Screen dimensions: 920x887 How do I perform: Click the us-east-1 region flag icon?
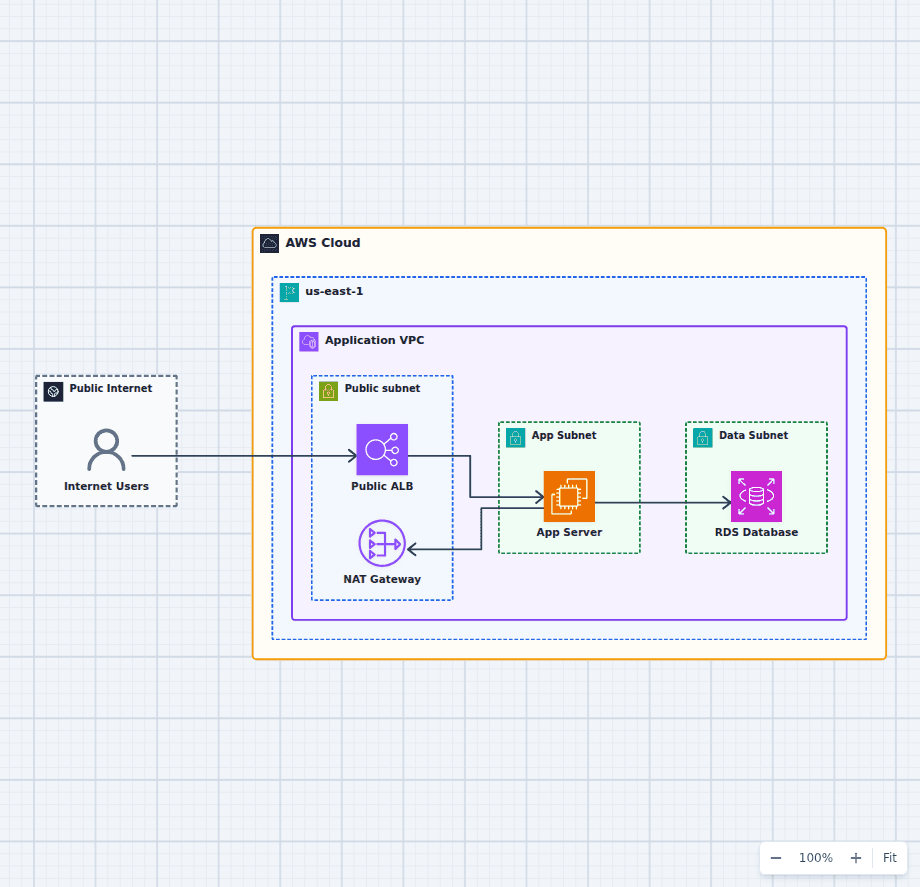coord(289,292)
